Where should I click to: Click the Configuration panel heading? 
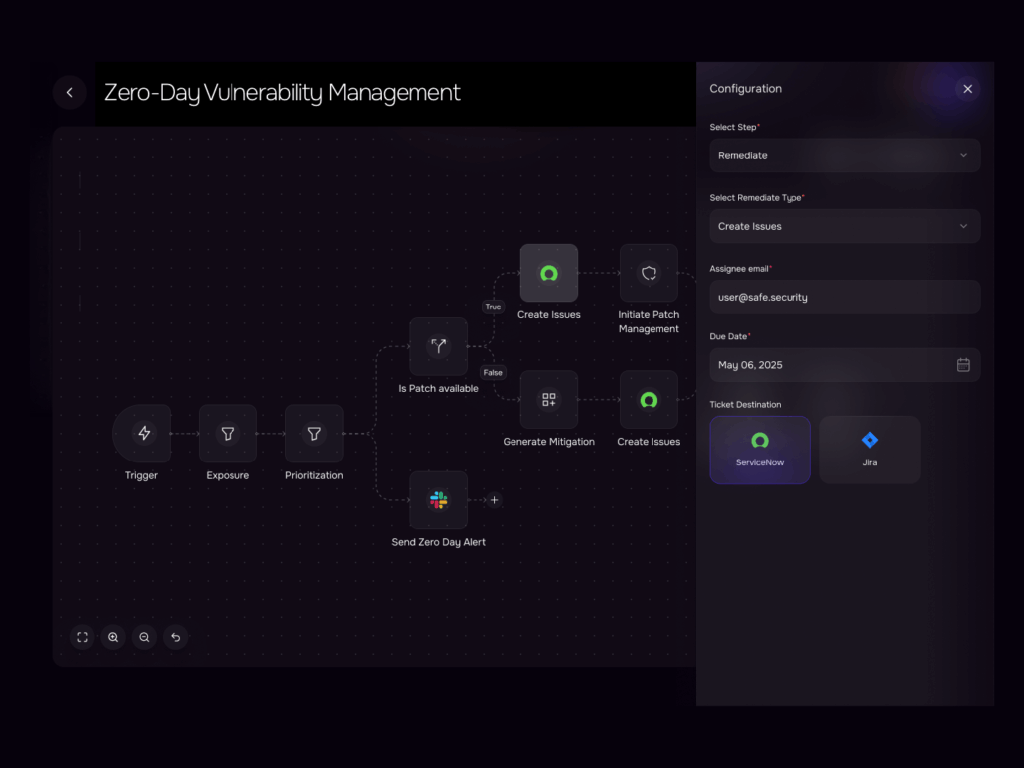[745, 89]
